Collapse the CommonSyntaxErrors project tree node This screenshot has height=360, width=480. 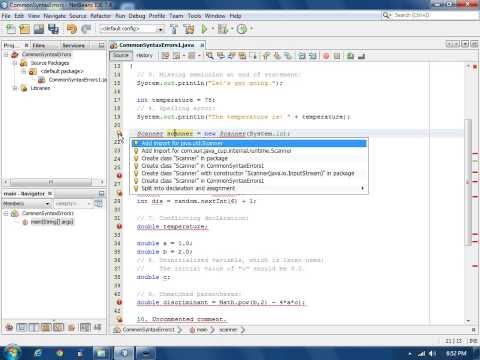click(6, 54)
